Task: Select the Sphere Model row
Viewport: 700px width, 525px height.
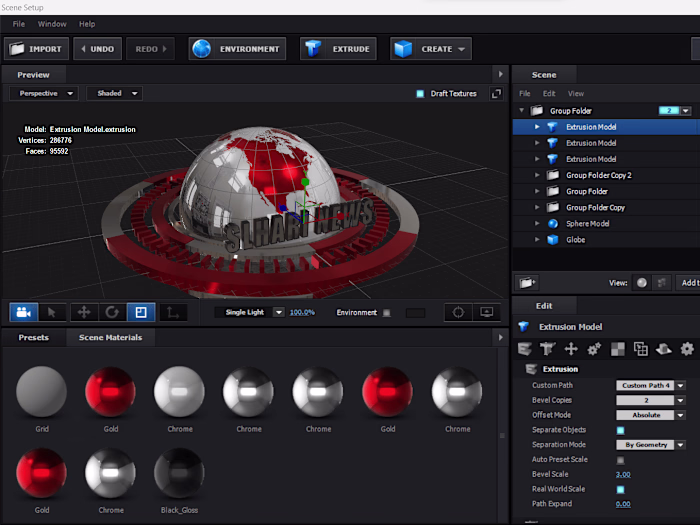Action: pos(606,224)
